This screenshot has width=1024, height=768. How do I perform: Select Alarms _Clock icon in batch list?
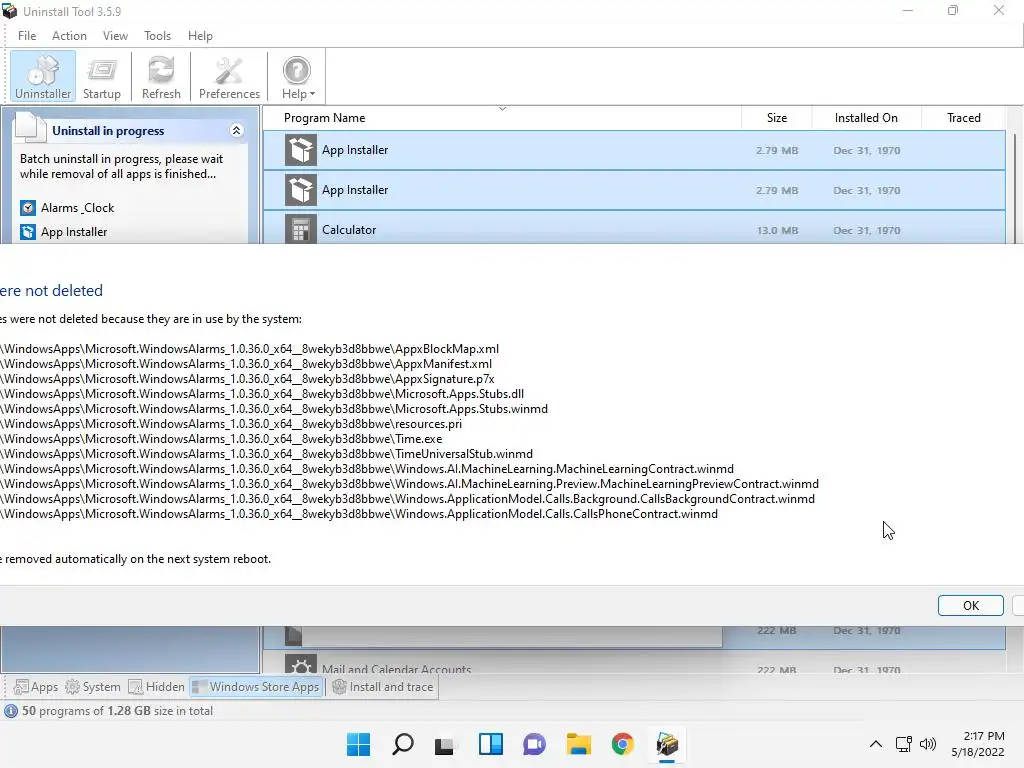coord(27,208)
